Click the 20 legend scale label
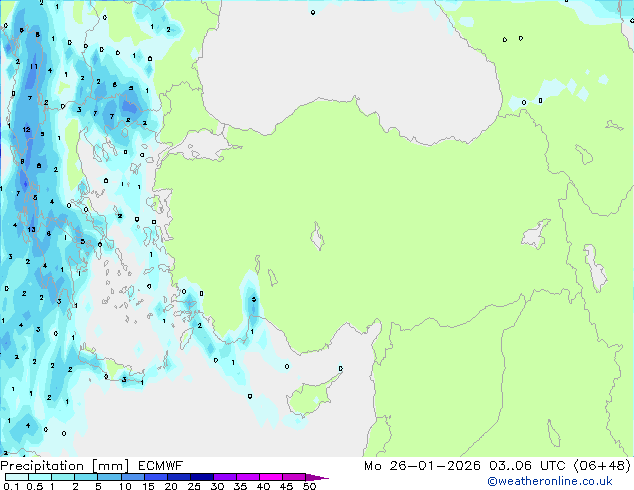This screenshot has width=634, height=490. coord(171,486)
